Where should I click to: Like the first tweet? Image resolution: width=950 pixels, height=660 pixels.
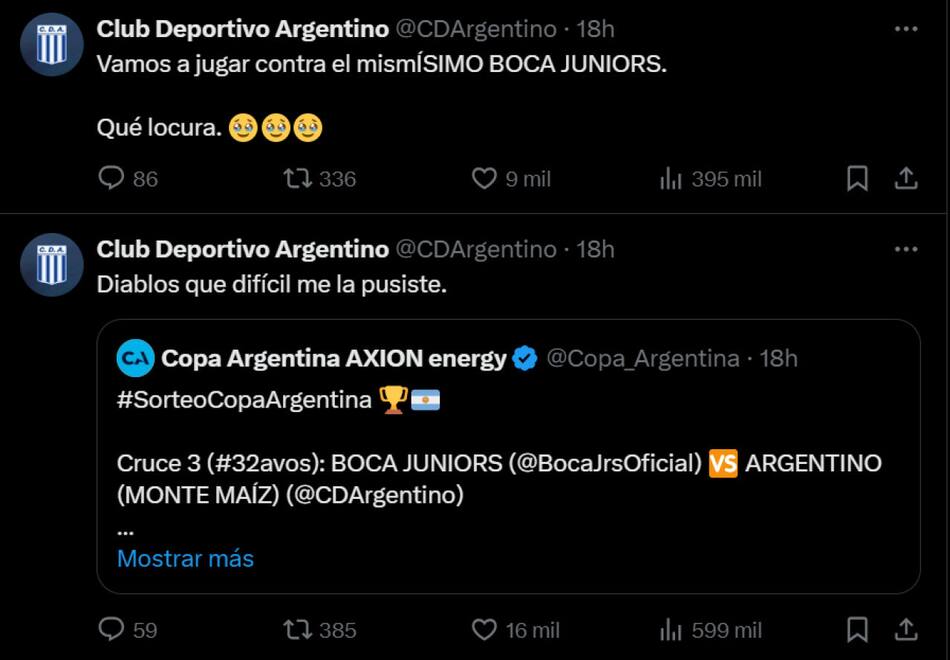tap(484, 178)
